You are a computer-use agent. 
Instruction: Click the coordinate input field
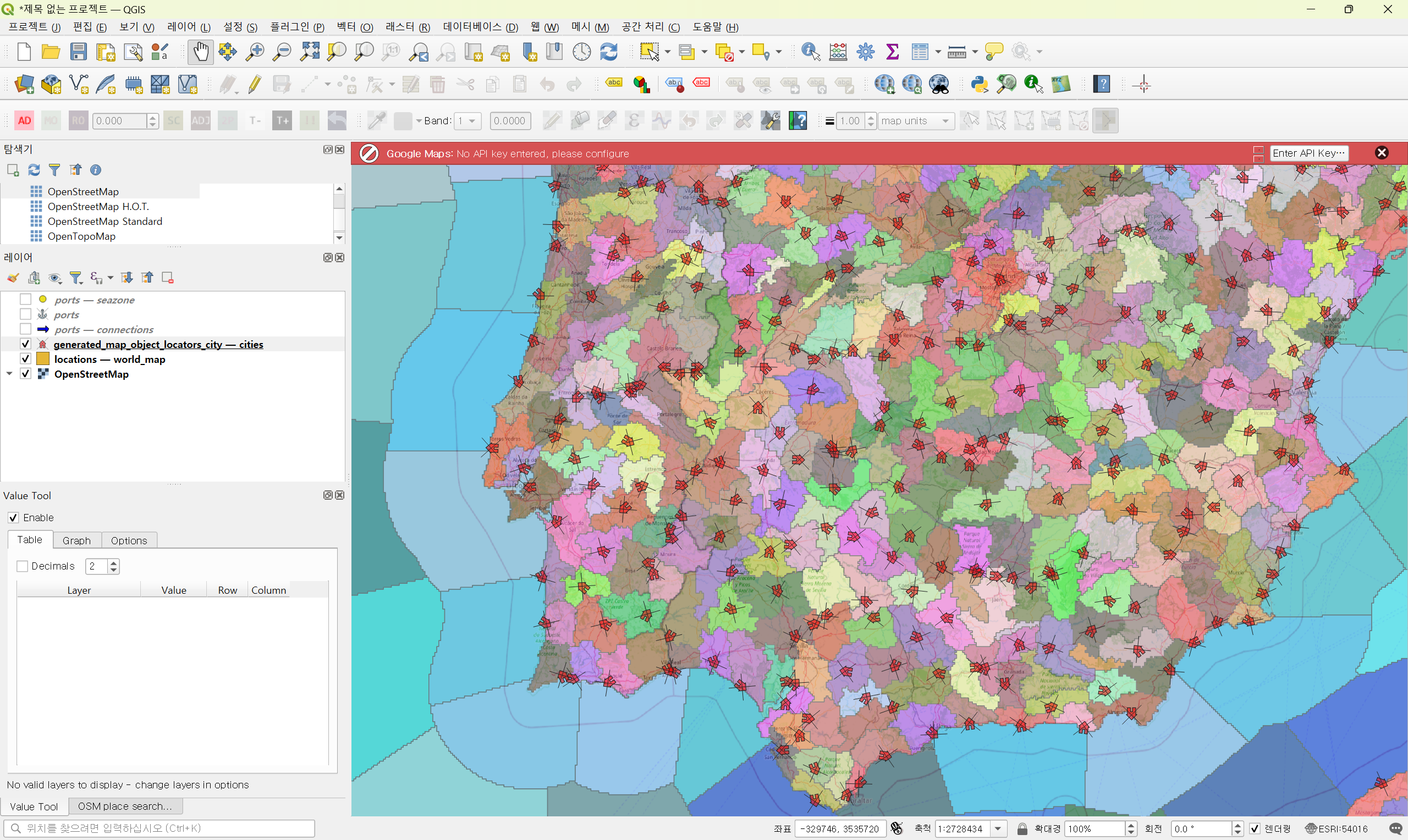[x=840, y=828]
